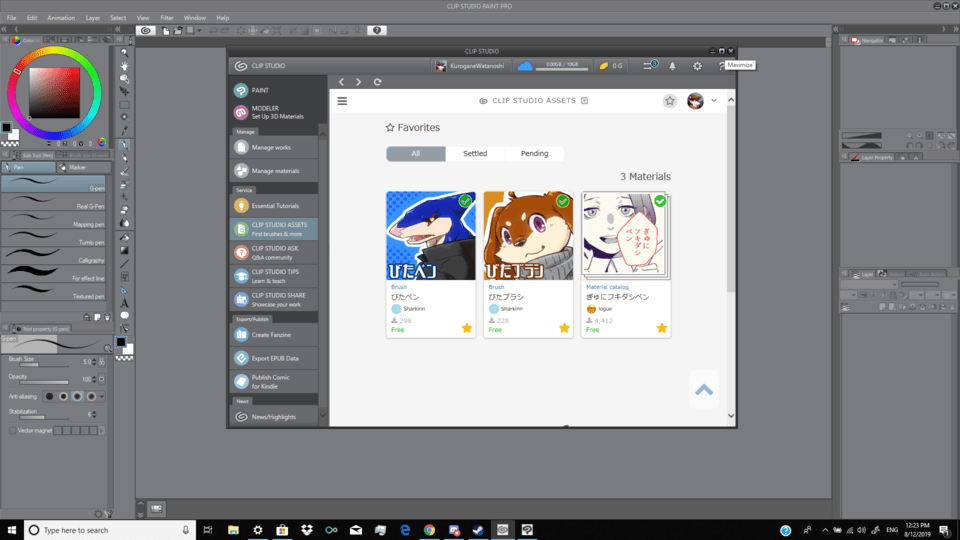This screenshot has width=960, height=540.
Task: Click the Sharkinn author link under ぴたペン
Action: pyautogui.click(x=414, y=309)
